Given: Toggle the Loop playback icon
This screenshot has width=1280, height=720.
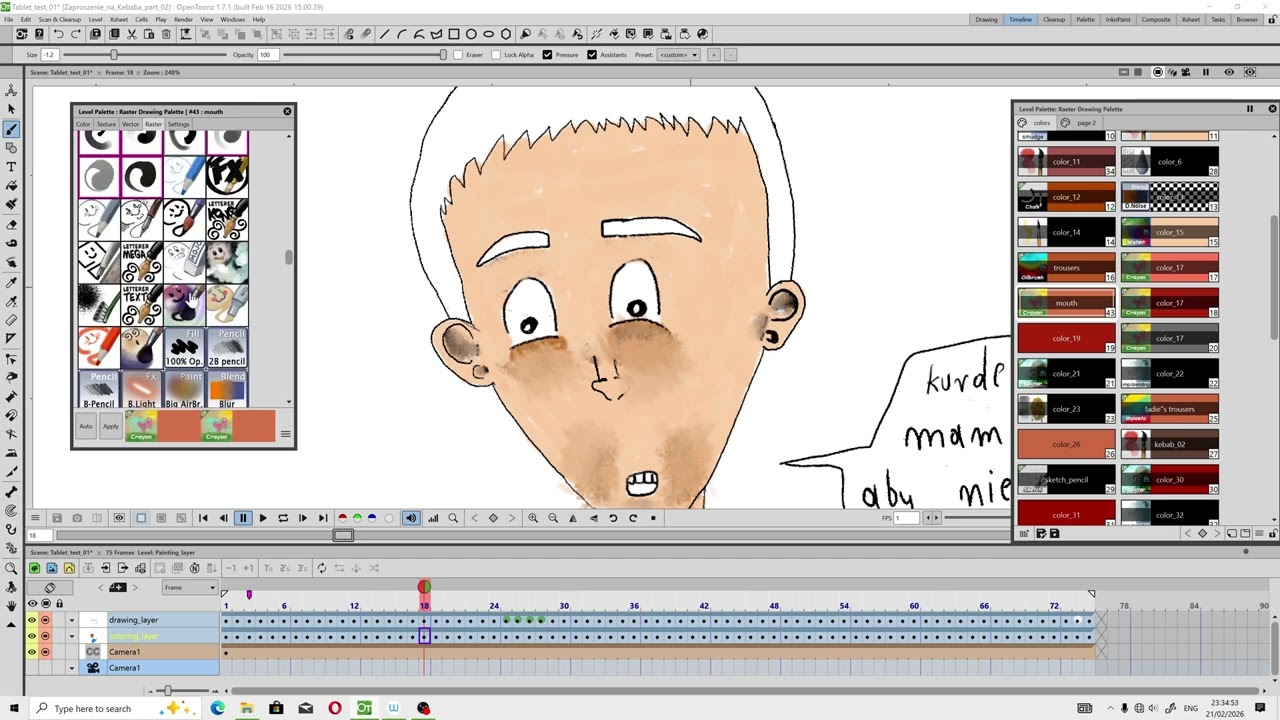Looking at the screenshot, I should coord(283,518).
